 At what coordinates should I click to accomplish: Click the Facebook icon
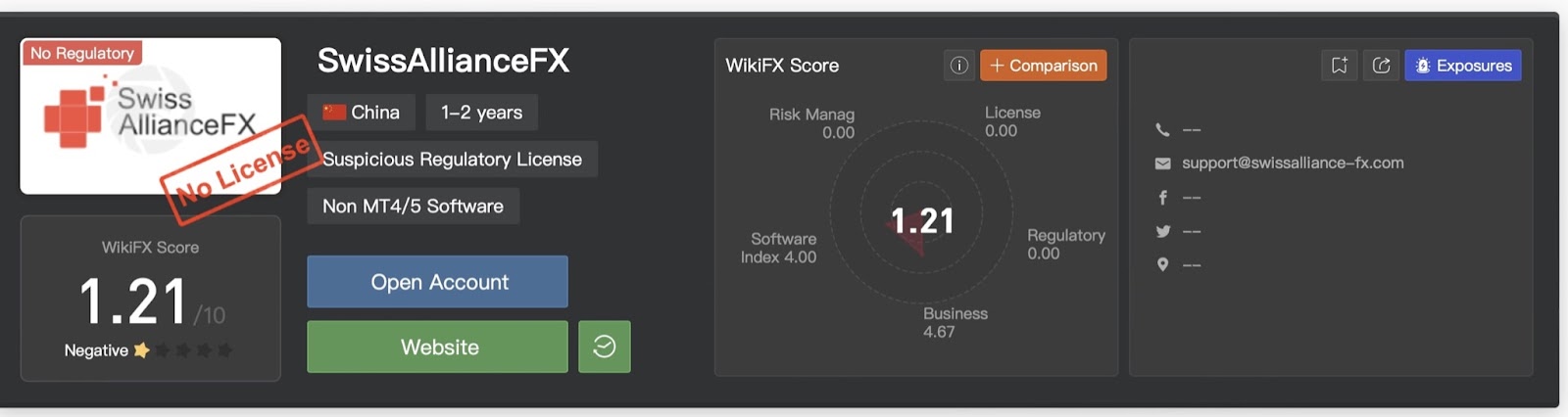1162,197
